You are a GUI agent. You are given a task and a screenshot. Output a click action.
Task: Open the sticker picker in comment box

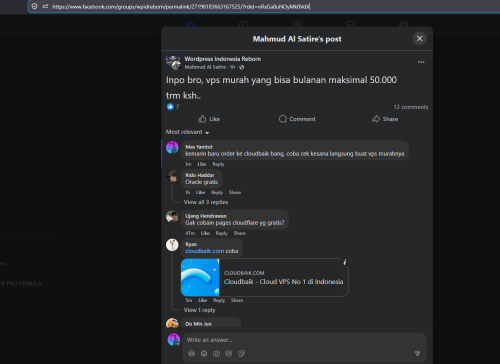241,354
